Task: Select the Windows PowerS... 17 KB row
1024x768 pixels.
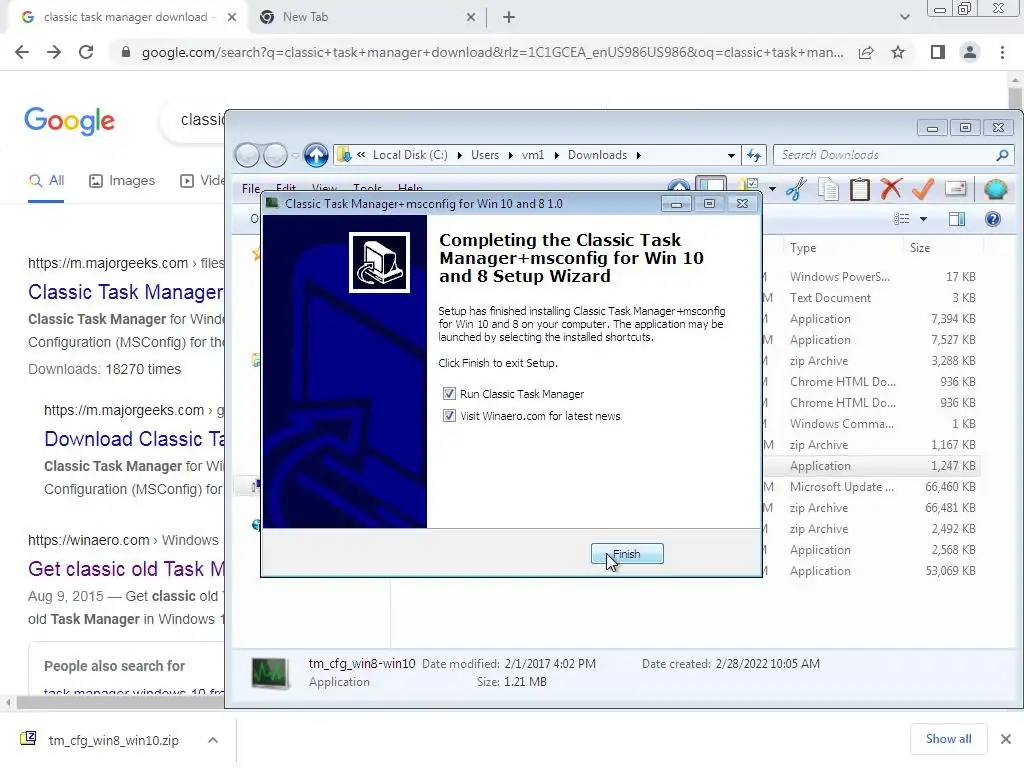Action: pos(872,276)
